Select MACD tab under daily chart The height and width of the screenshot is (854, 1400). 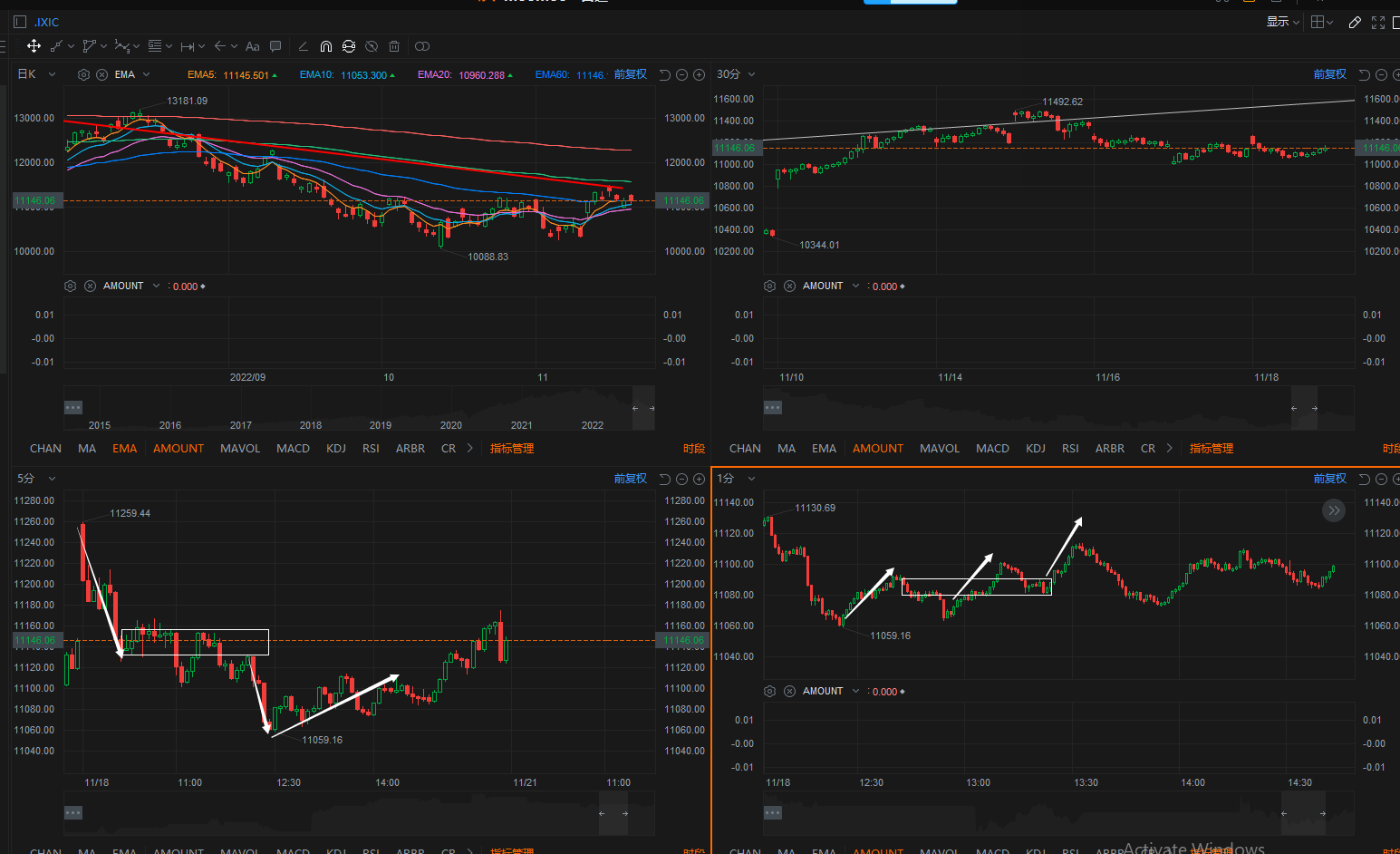point(293,448)
